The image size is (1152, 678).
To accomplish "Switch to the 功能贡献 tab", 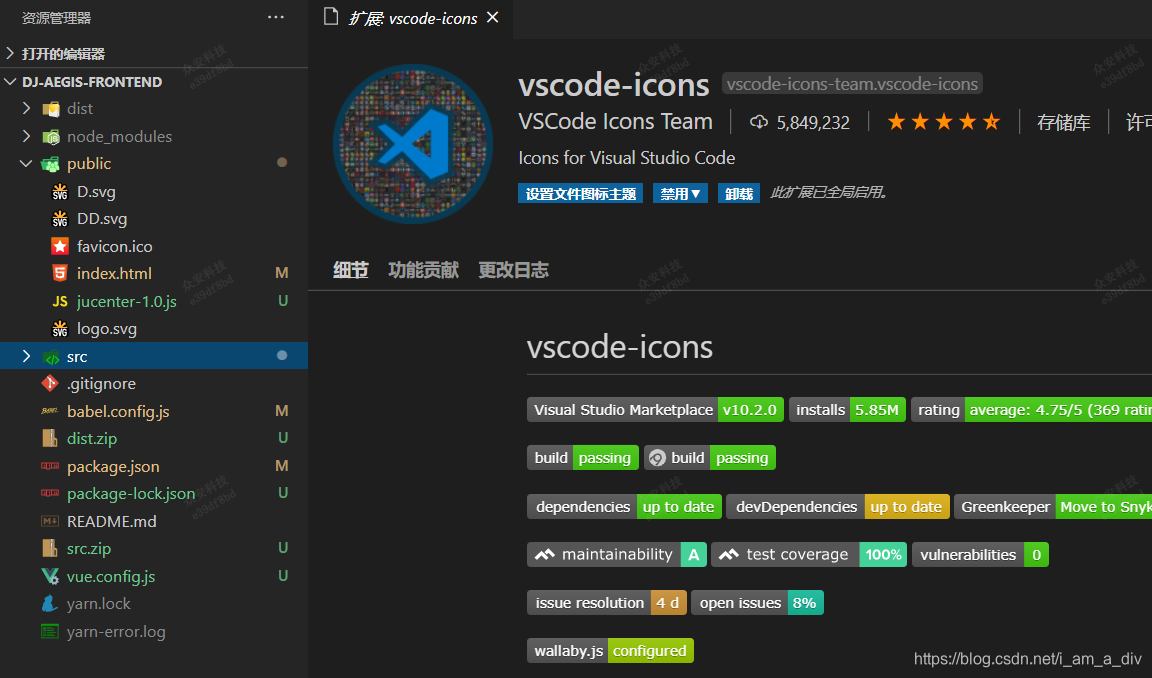I will tap(423, 270).
